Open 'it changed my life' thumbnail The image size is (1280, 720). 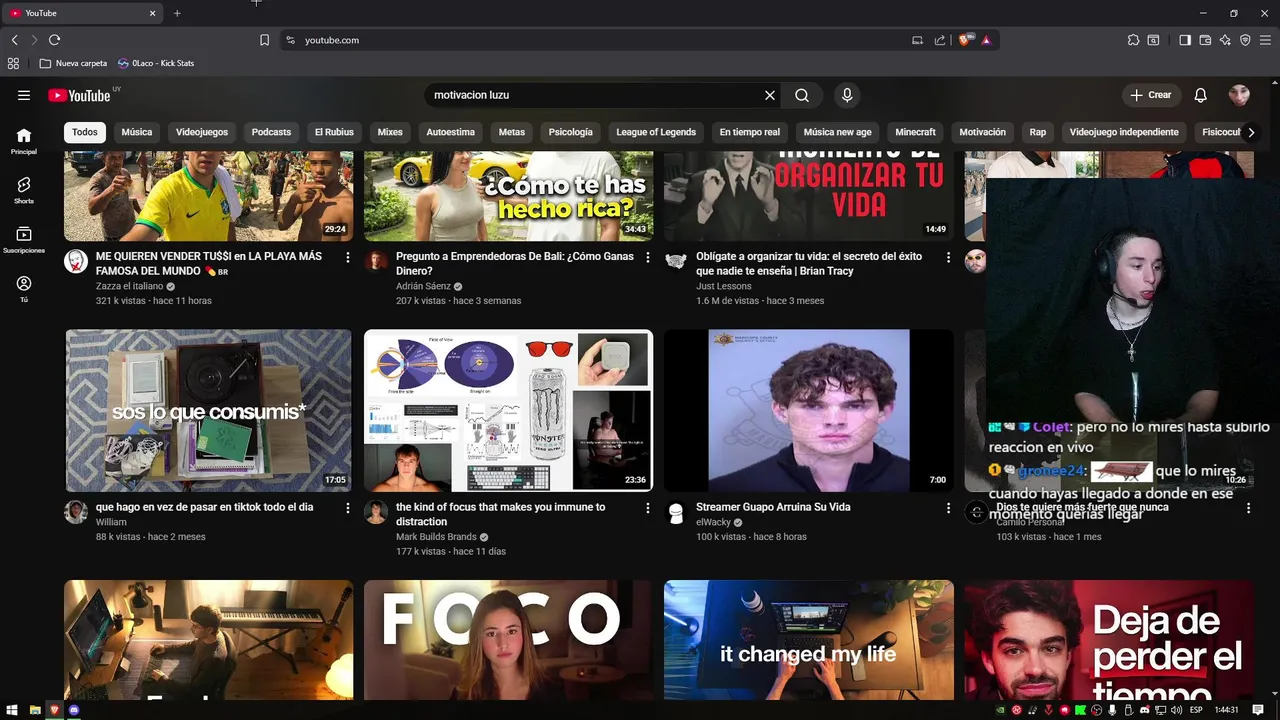tap(808, 640)
